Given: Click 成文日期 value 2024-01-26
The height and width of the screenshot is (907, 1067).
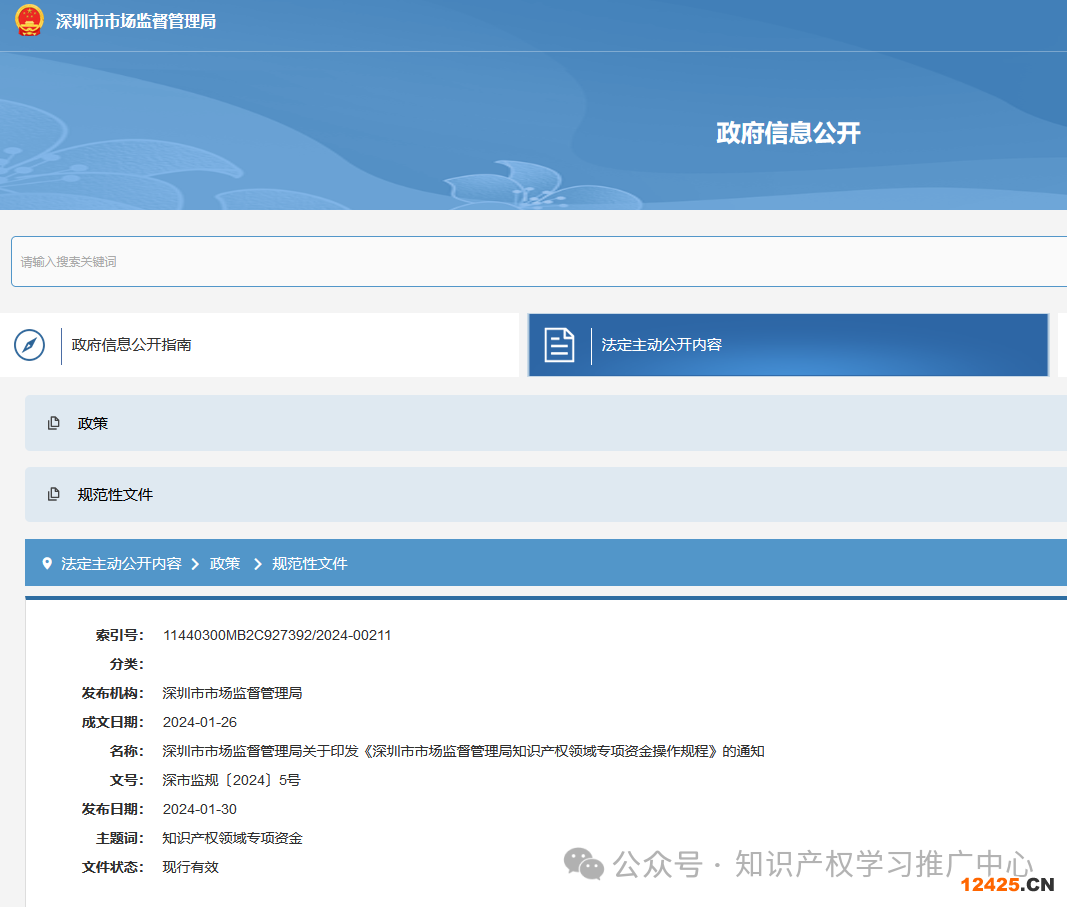Looking at the screenshot, I should 199,722.
